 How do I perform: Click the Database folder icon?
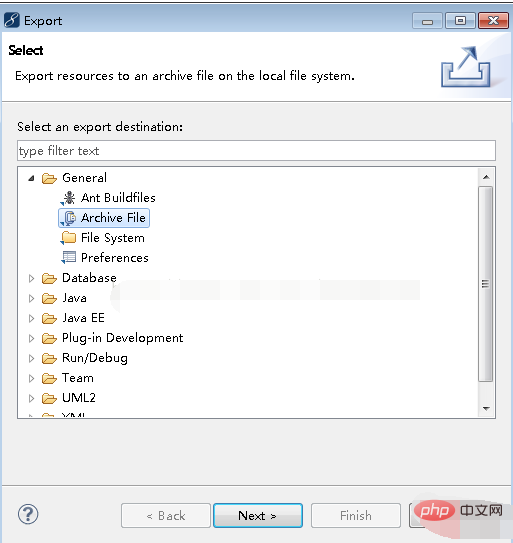(x=49, y=278)
